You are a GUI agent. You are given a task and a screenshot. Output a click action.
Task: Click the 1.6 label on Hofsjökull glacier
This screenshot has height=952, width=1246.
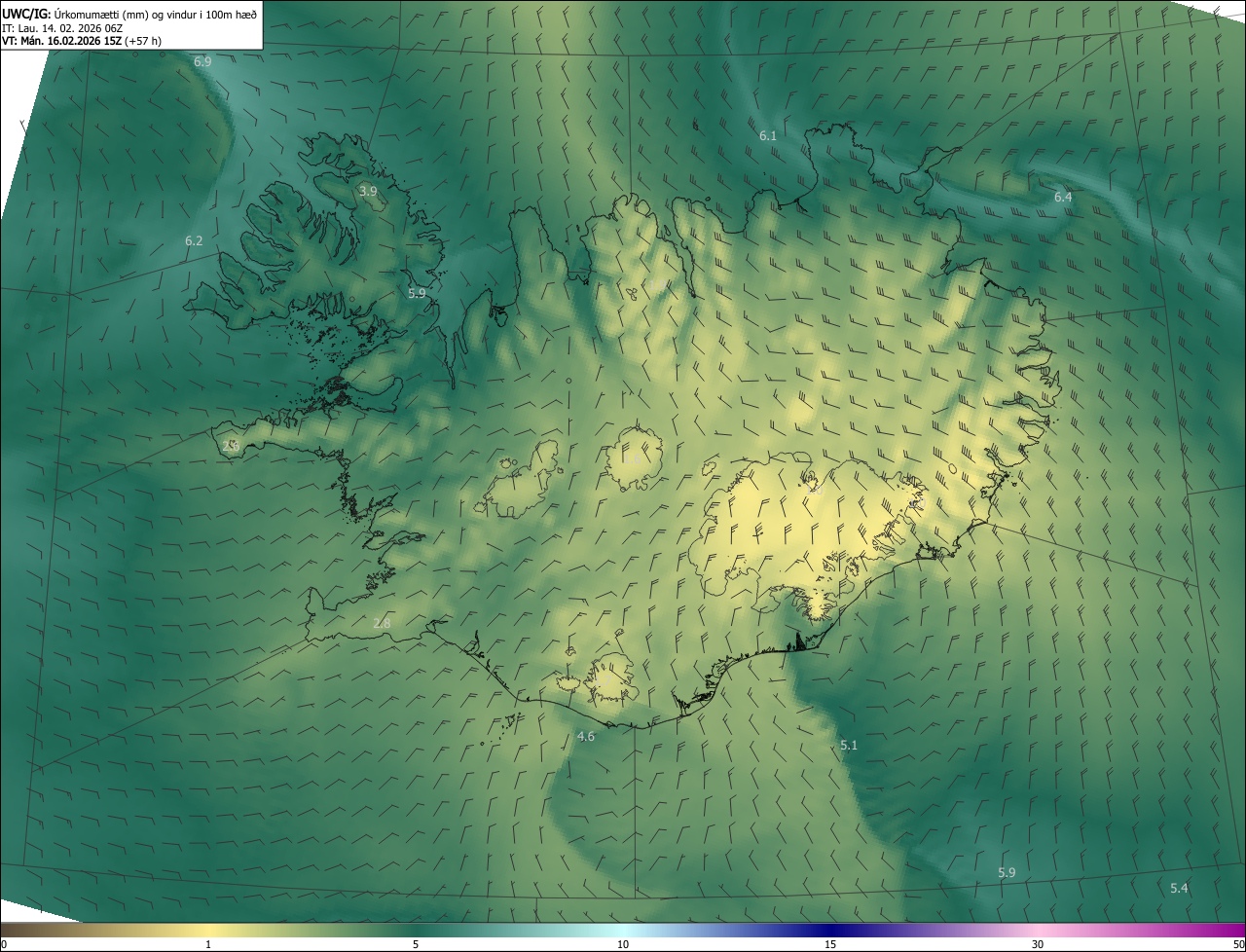click(x=632, y=458)
